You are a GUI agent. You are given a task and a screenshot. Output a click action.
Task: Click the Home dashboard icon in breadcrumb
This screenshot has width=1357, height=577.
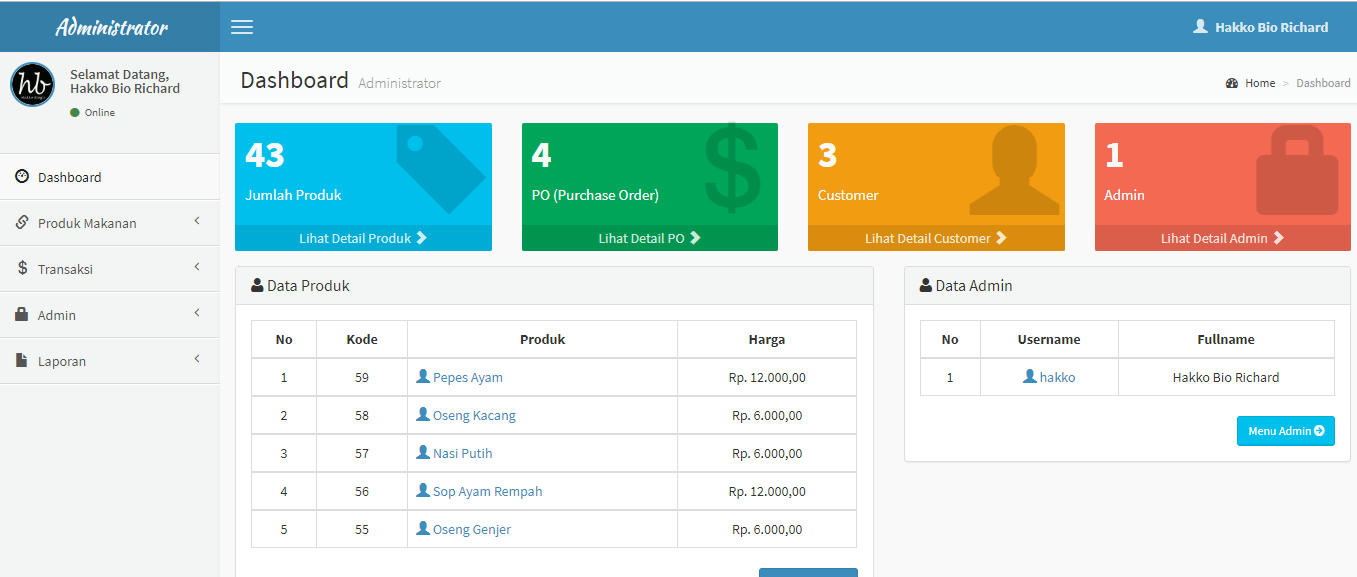pyautogui.click(x=1232, y=83)
